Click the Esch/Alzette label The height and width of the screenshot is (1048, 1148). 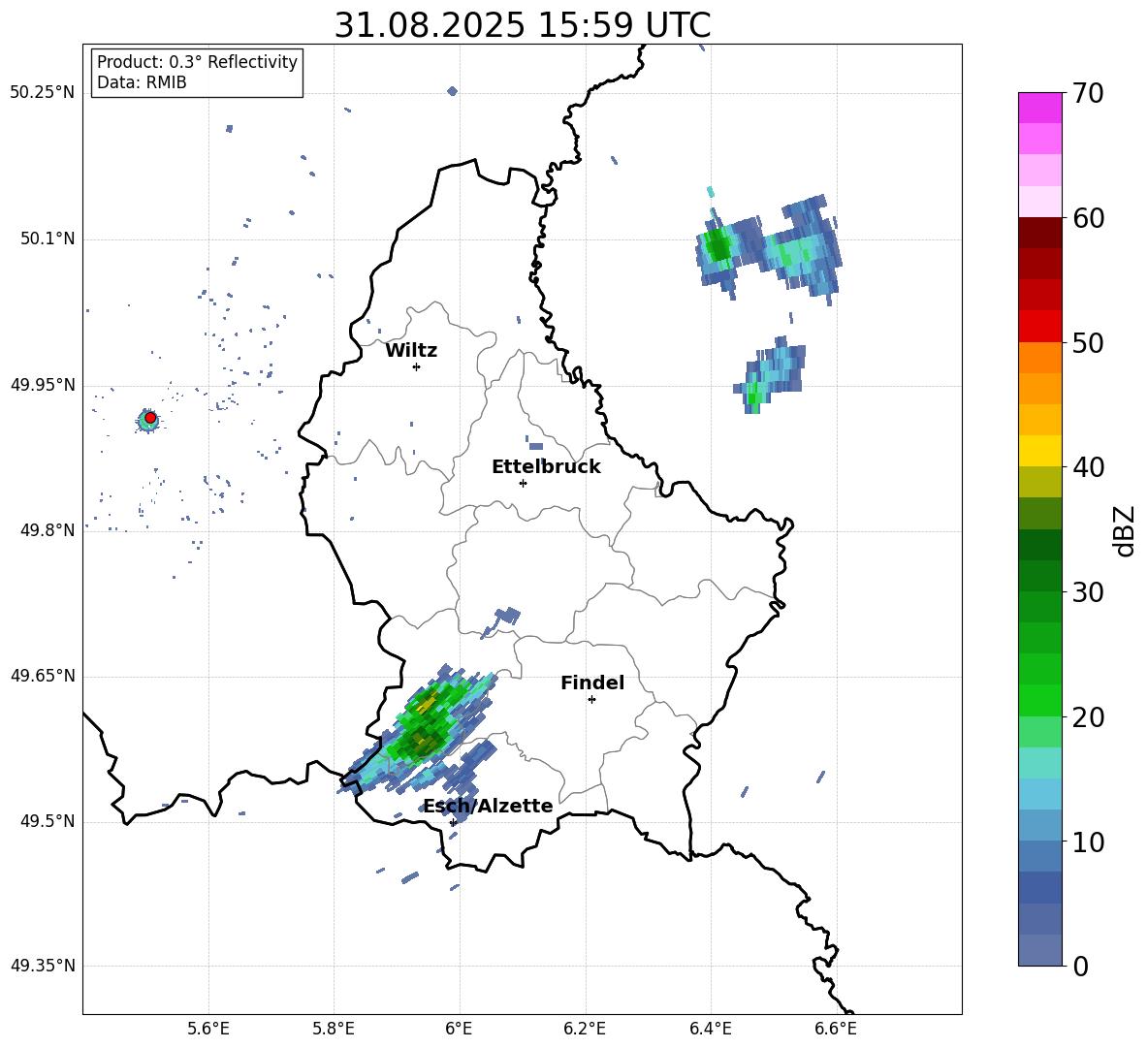coord(489,806)
